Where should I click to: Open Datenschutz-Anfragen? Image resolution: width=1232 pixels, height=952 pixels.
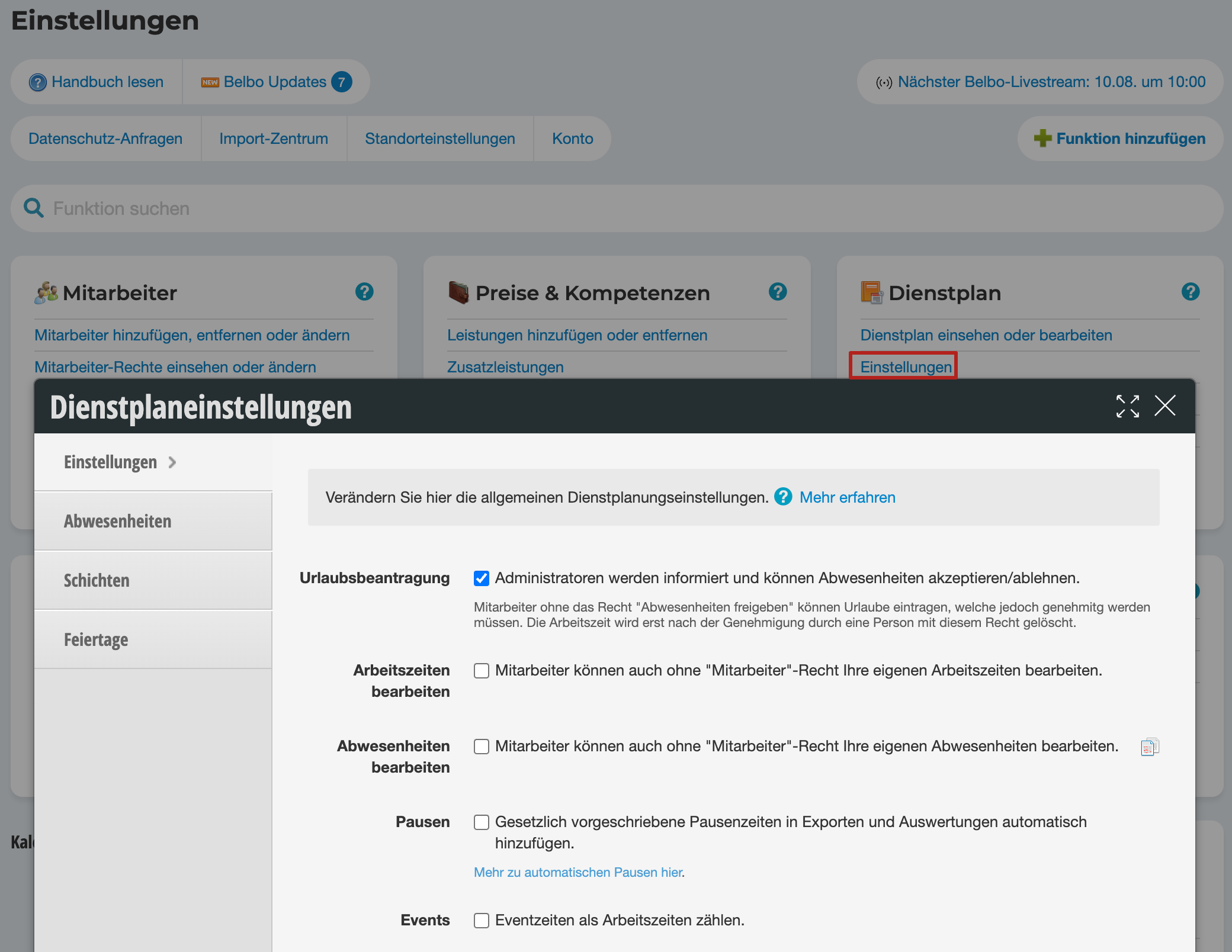(105, 139)
